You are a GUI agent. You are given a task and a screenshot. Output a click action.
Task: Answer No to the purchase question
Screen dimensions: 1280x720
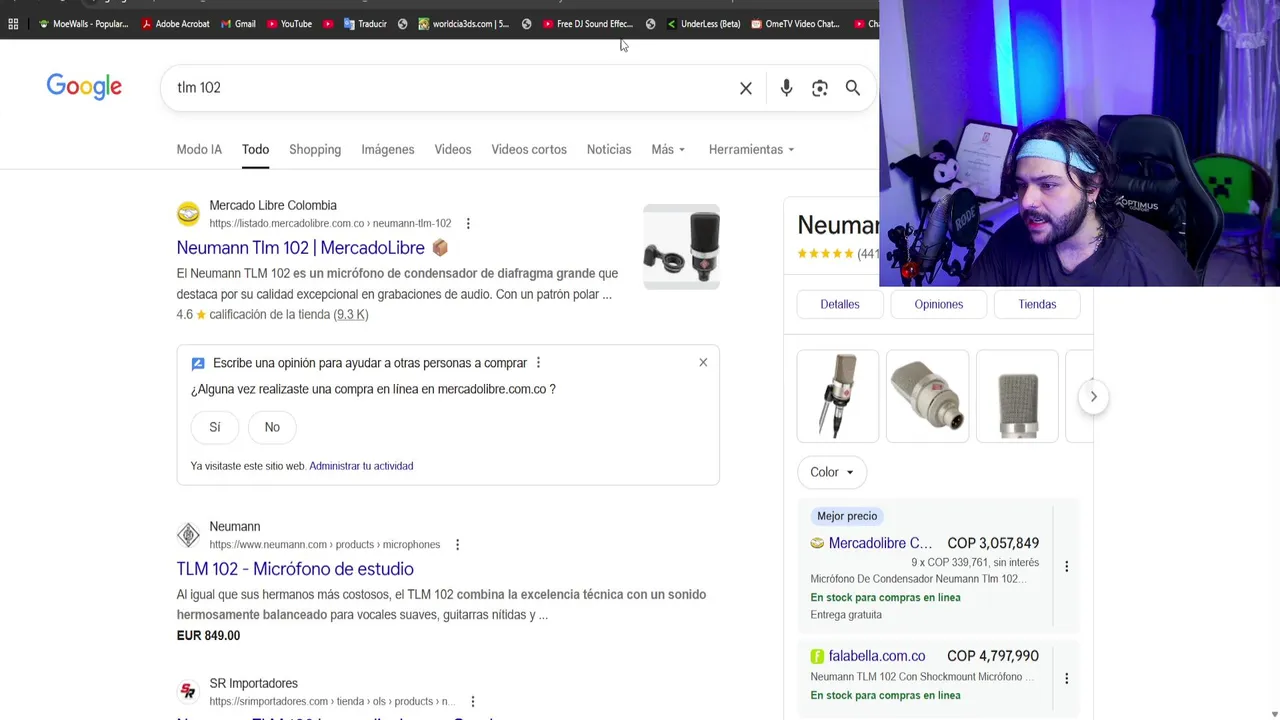point(272,427)
